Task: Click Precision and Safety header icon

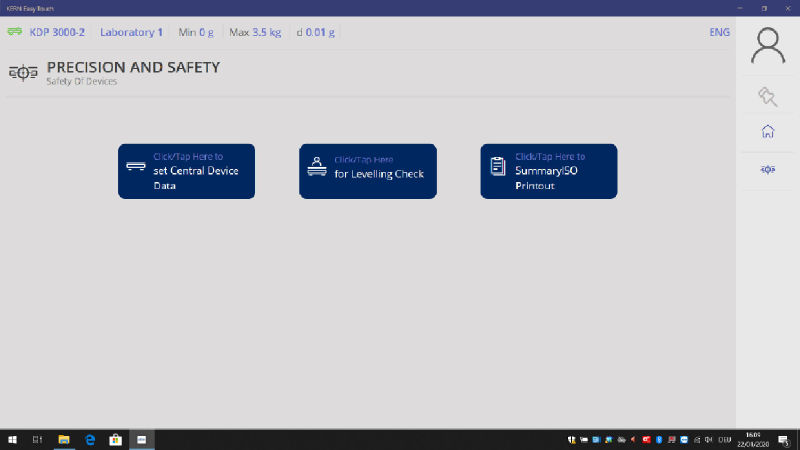Action: [22, 73]
